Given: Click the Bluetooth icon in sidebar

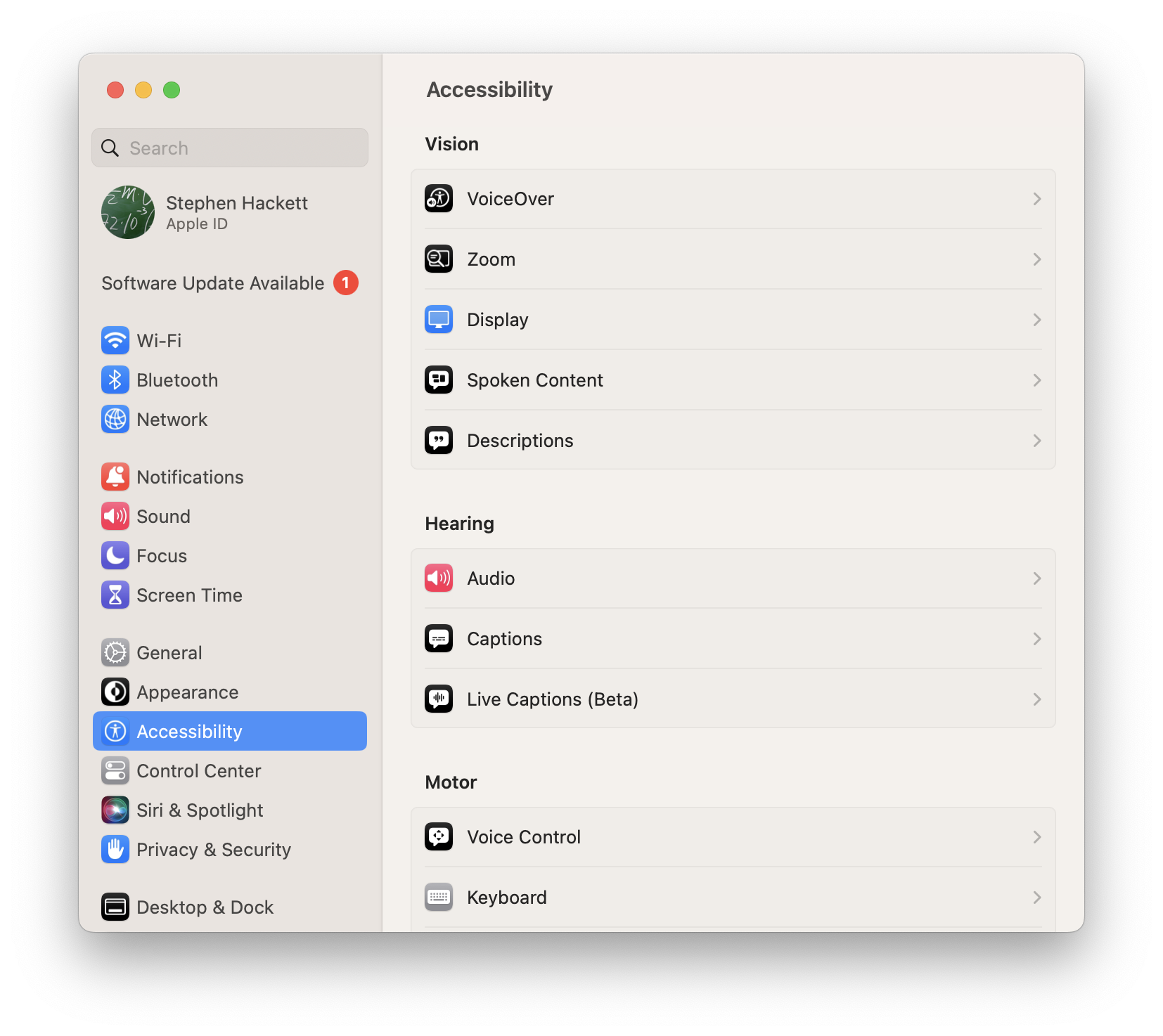Looking at the screenshot, I should click(115, 380).
